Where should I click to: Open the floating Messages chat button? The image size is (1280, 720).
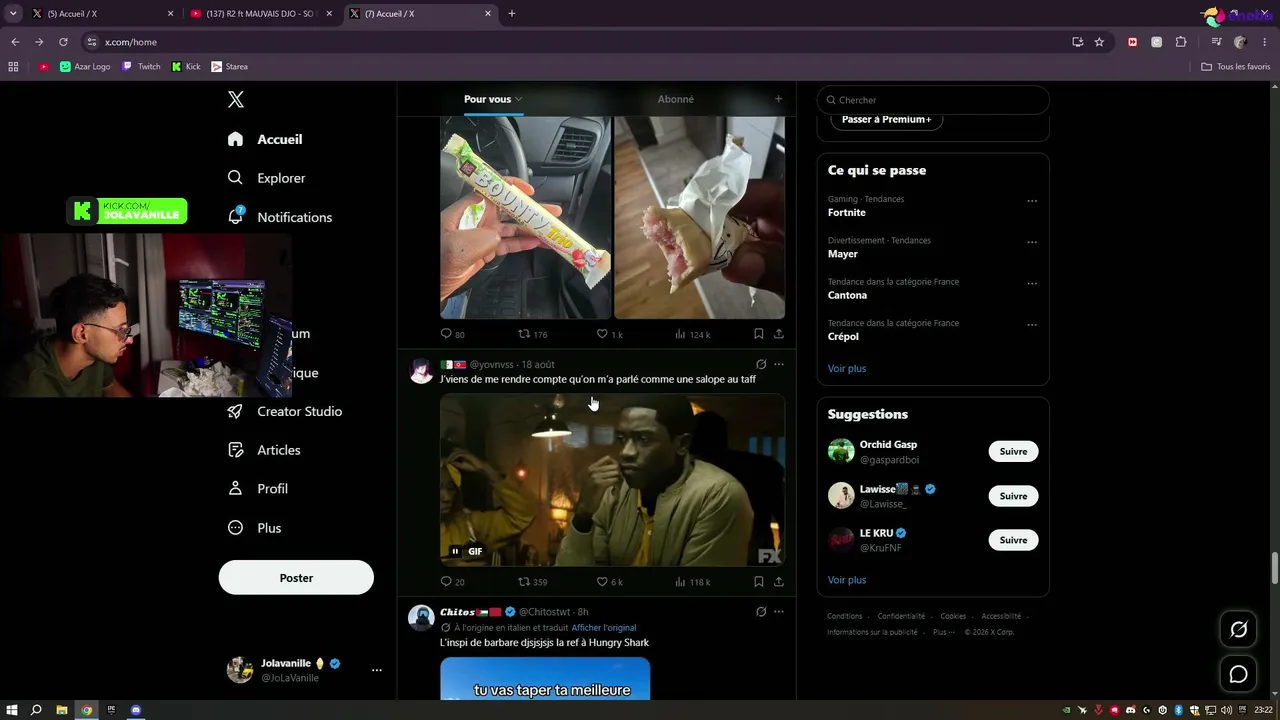pos(1238,675)
